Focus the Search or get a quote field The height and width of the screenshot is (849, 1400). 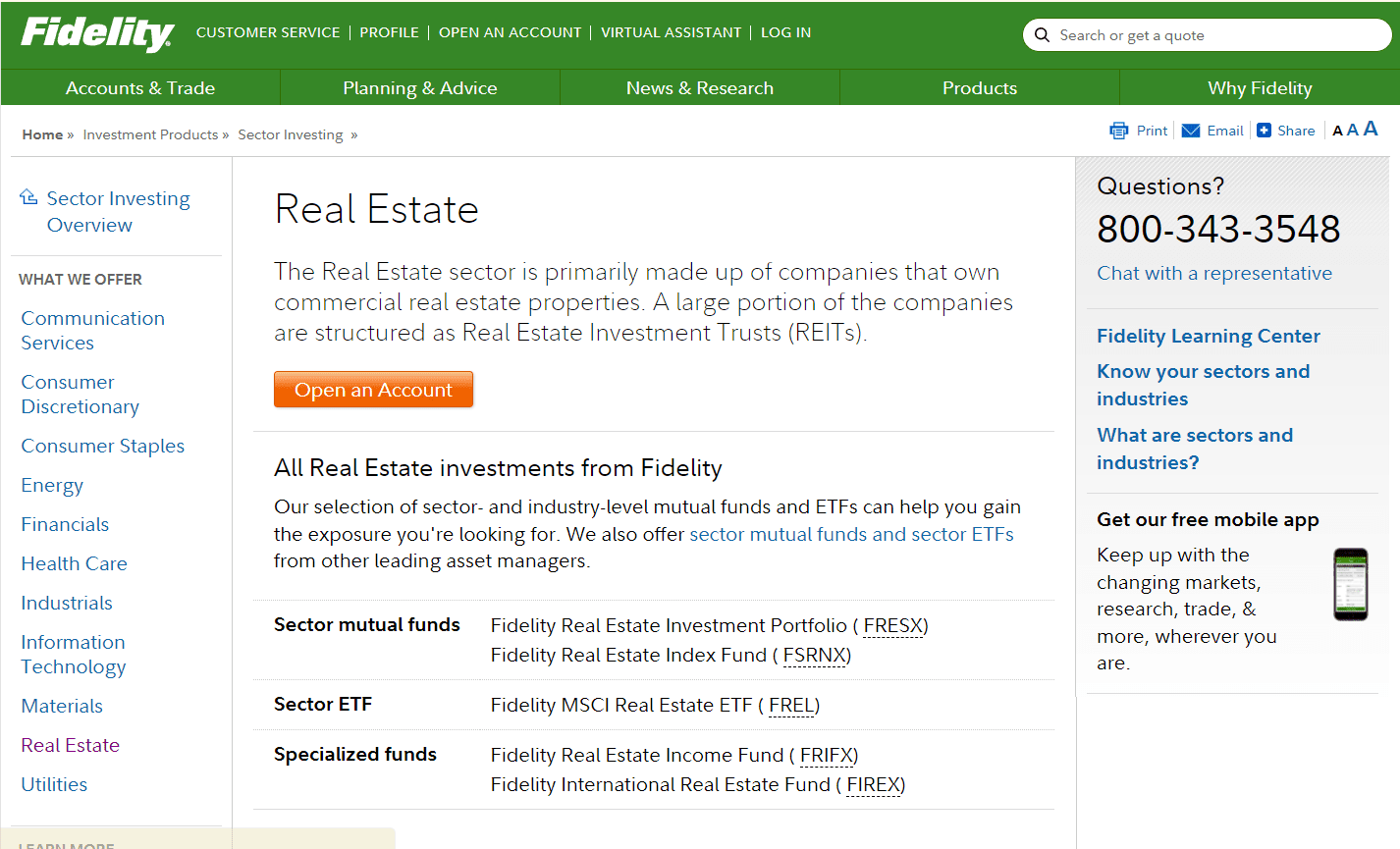[1217, 35]
